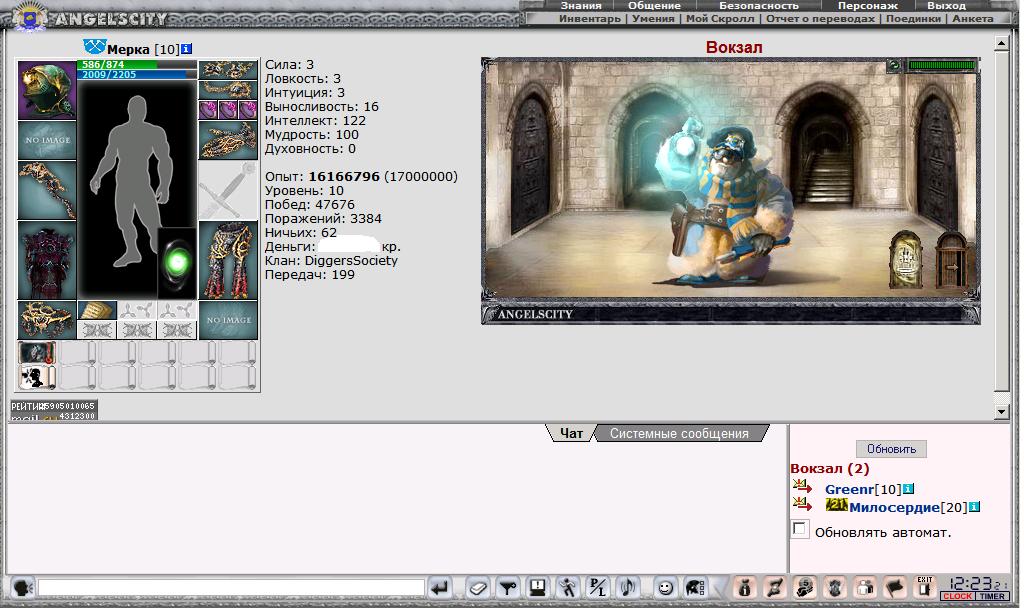Screen dimensions: 1024x608
Task: Click the door with arrow exit icon
Action: tap(951, 260)
